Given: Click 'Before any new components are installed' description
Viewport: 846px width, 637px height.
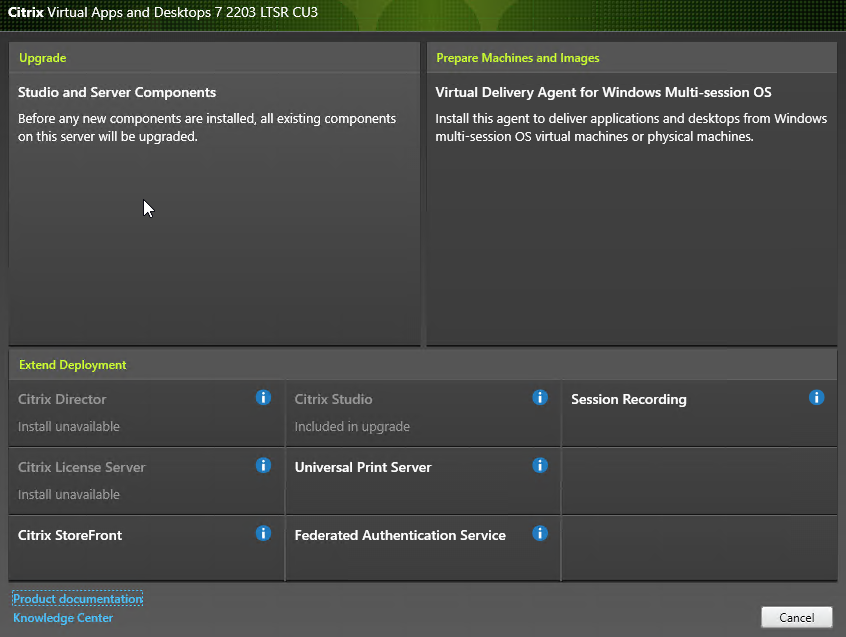Looking at the screenshot, I should [207, 127].
